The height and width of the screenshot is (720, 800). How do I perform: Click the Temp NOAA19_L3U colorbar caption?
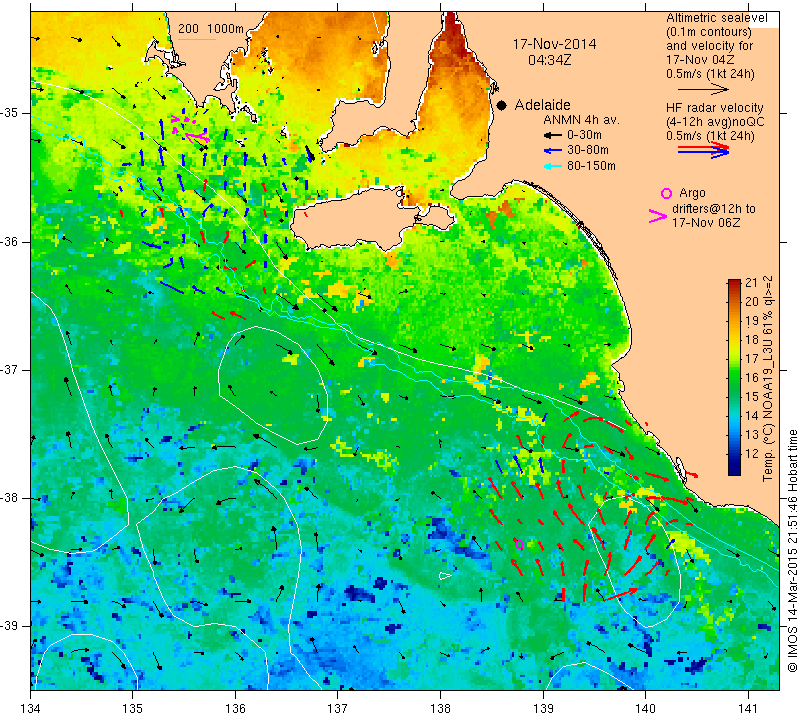(x=767, y=378)
